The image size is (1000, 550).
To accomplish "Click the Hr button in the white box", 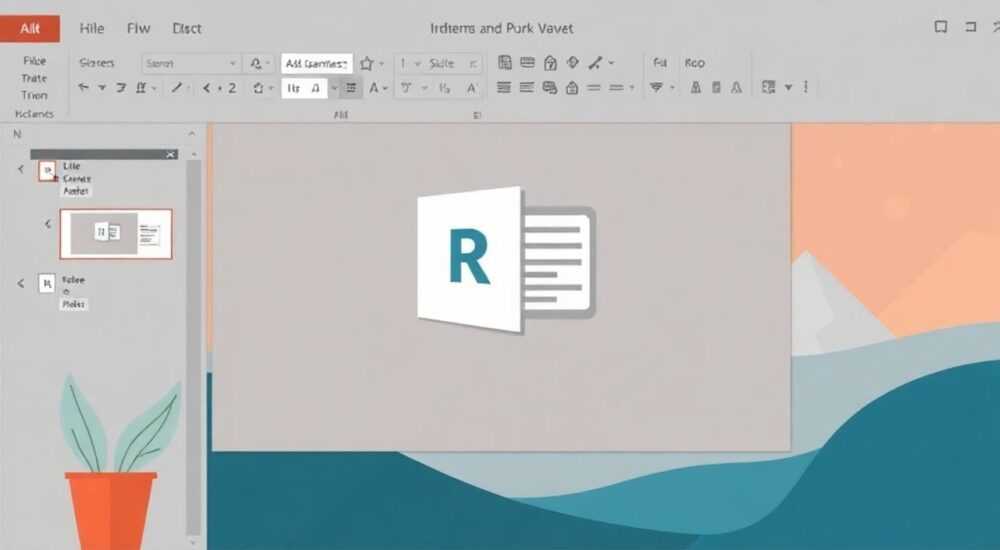I will (x=294, y=88).
